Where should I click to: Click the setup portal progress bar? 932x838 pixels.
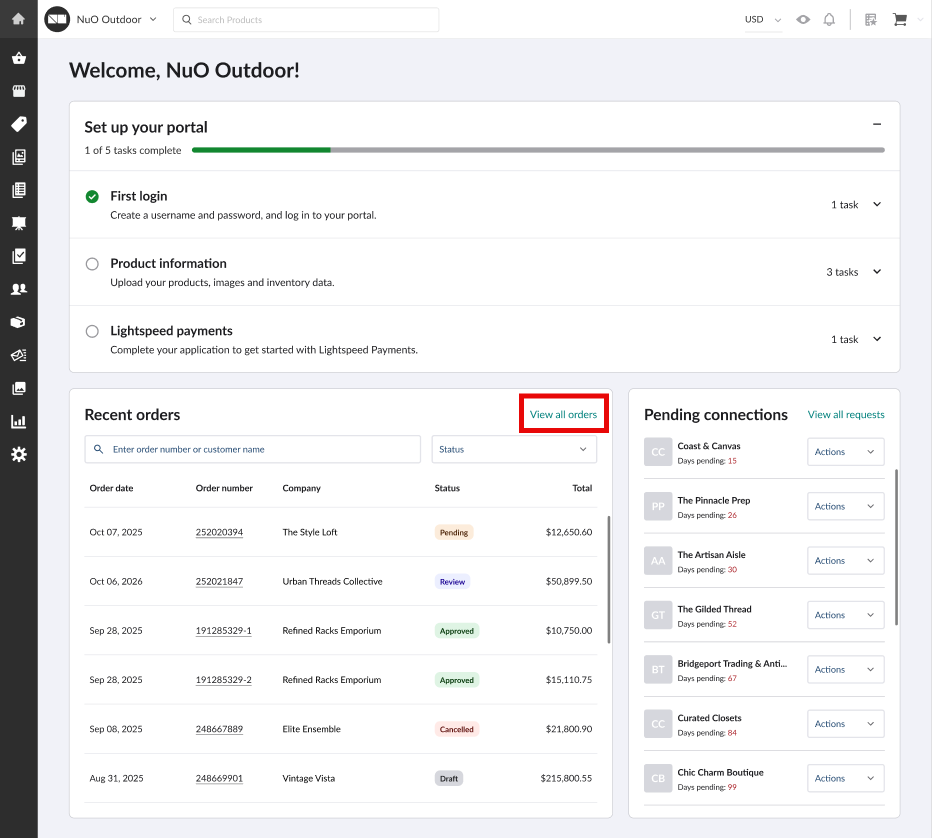tap(537, 150)
